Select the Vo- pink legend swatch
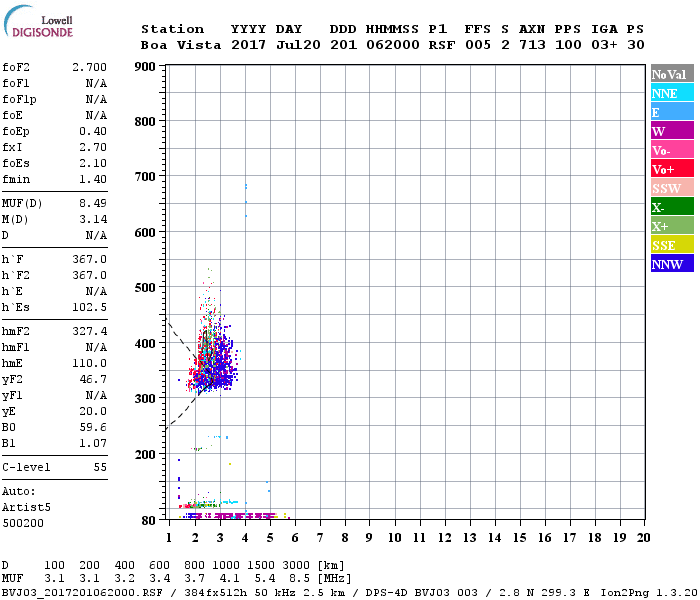700x600 pixels. [672, 150]
